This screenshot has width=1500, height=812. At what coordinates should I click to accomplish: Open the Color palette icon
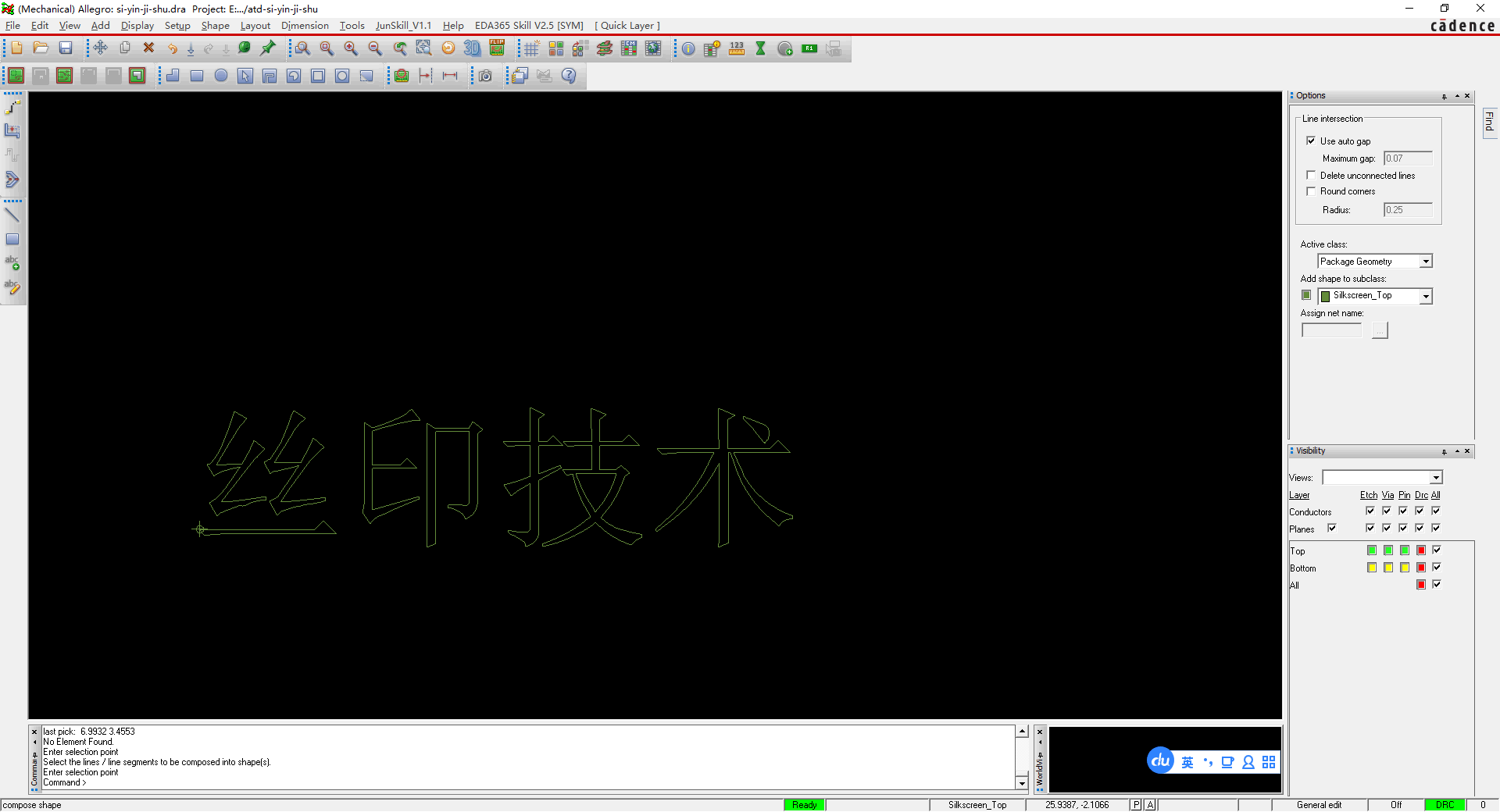(x=556, y=48)
